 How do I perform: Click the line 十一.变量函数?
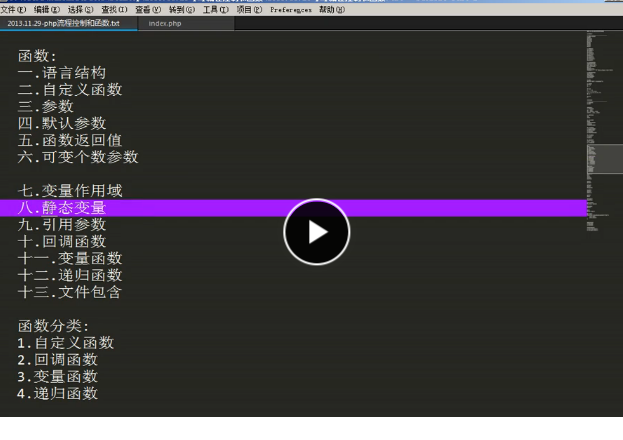(x=70, y=259)
